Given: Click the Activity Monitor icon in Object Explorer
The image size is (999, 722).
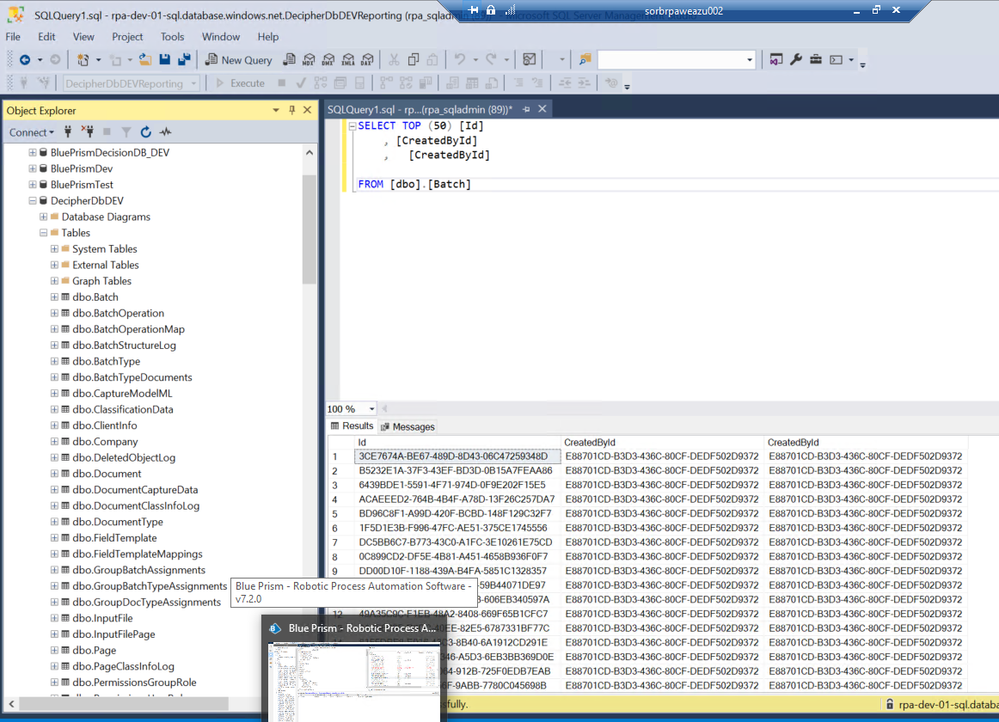Looking at the screenshot, I should [166, 132].
